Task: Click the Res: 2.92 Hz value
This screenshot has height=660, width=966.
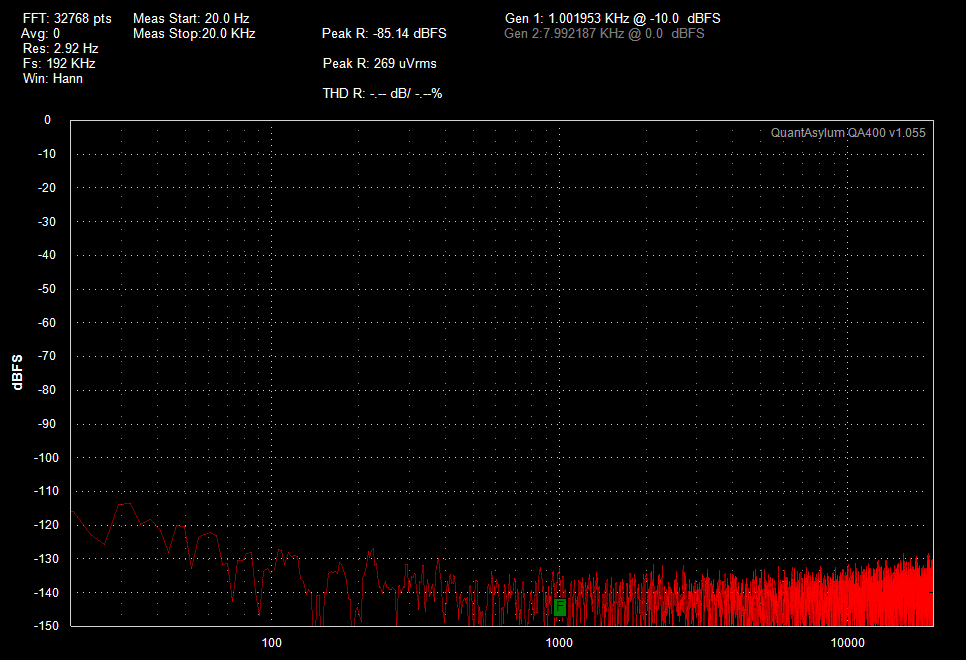Action: [x=60, y=48]
